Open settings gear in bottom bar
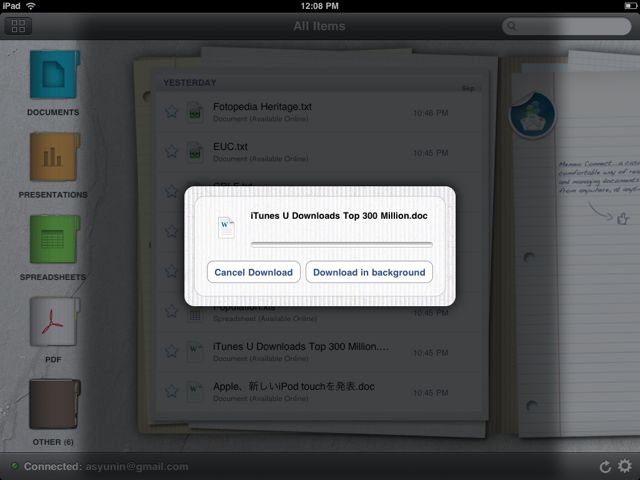This screenshot has width=640, height=480. [624, 466]
